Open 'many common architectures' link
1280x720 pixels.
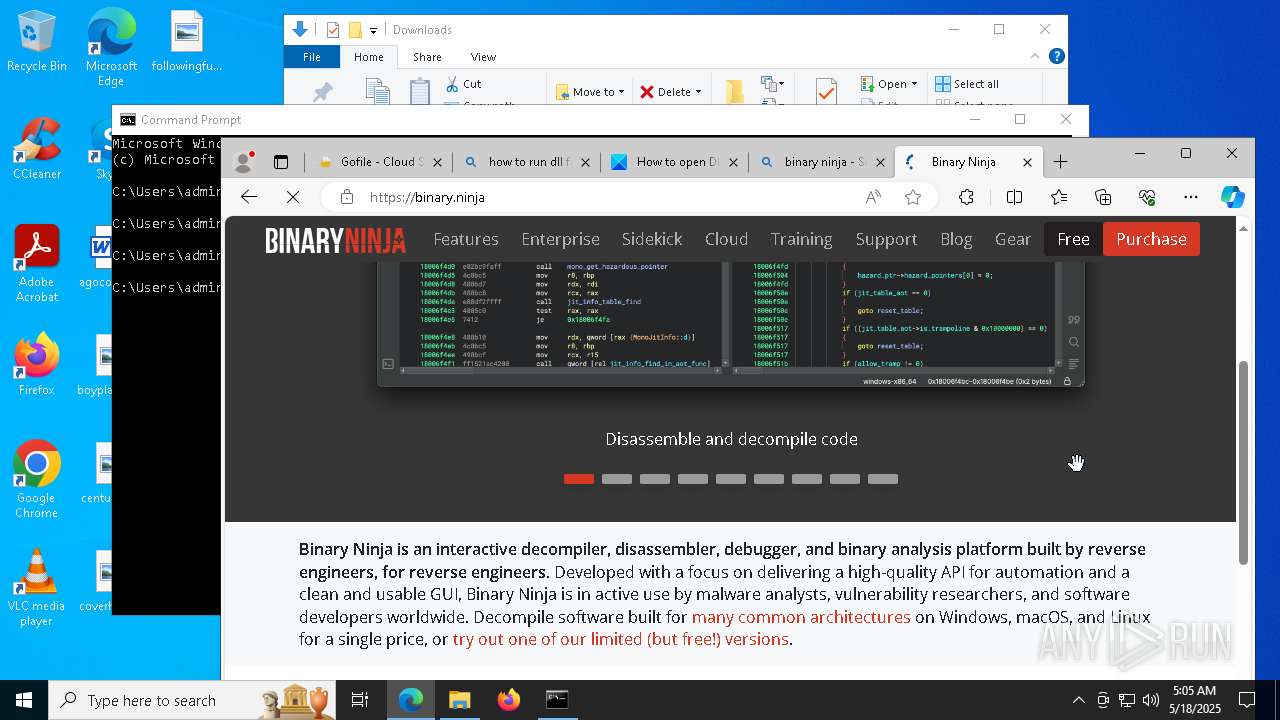801,617
